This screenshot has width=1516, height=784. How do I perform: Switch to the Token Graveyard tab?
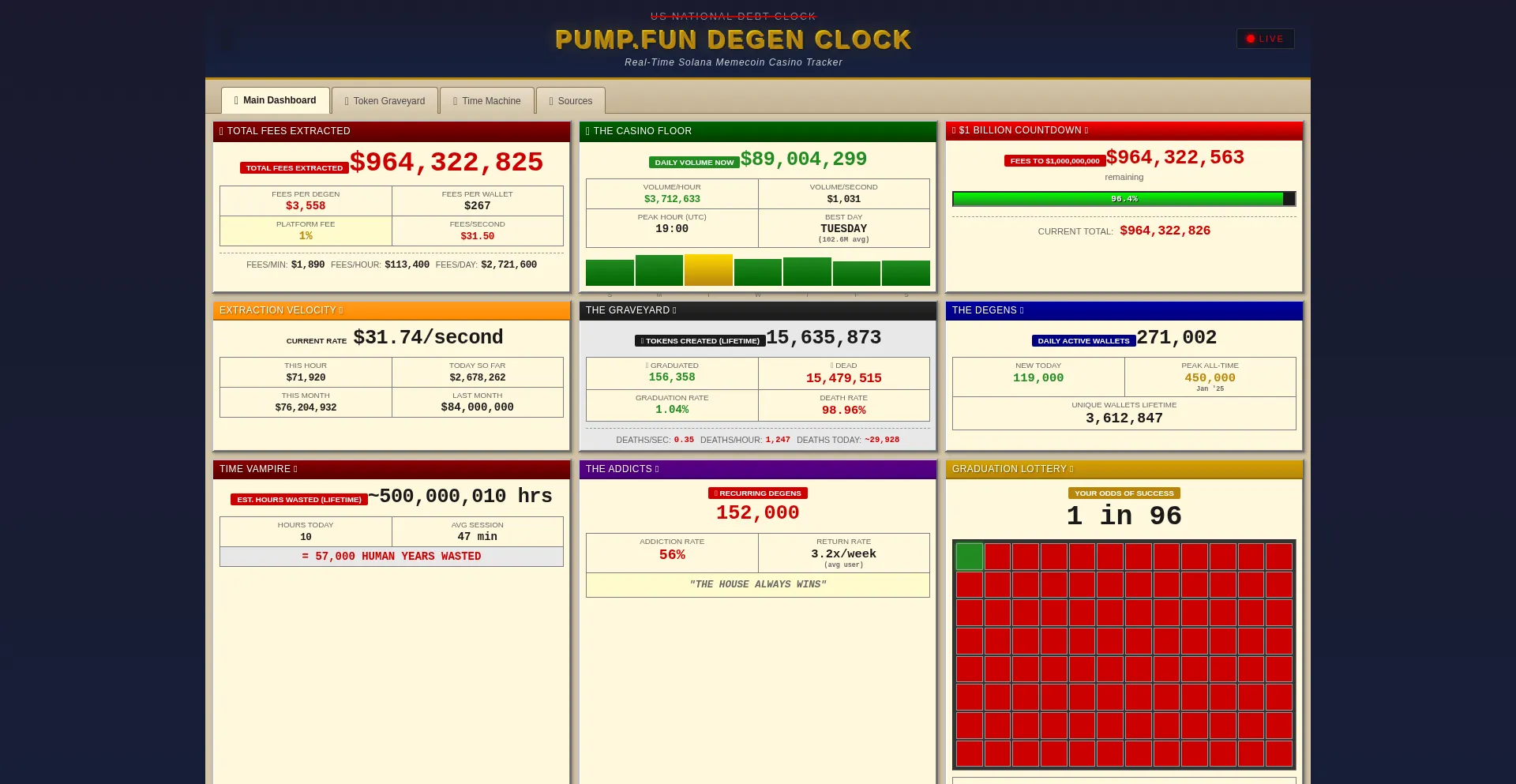pyautogui.click(x=385, y=101)
